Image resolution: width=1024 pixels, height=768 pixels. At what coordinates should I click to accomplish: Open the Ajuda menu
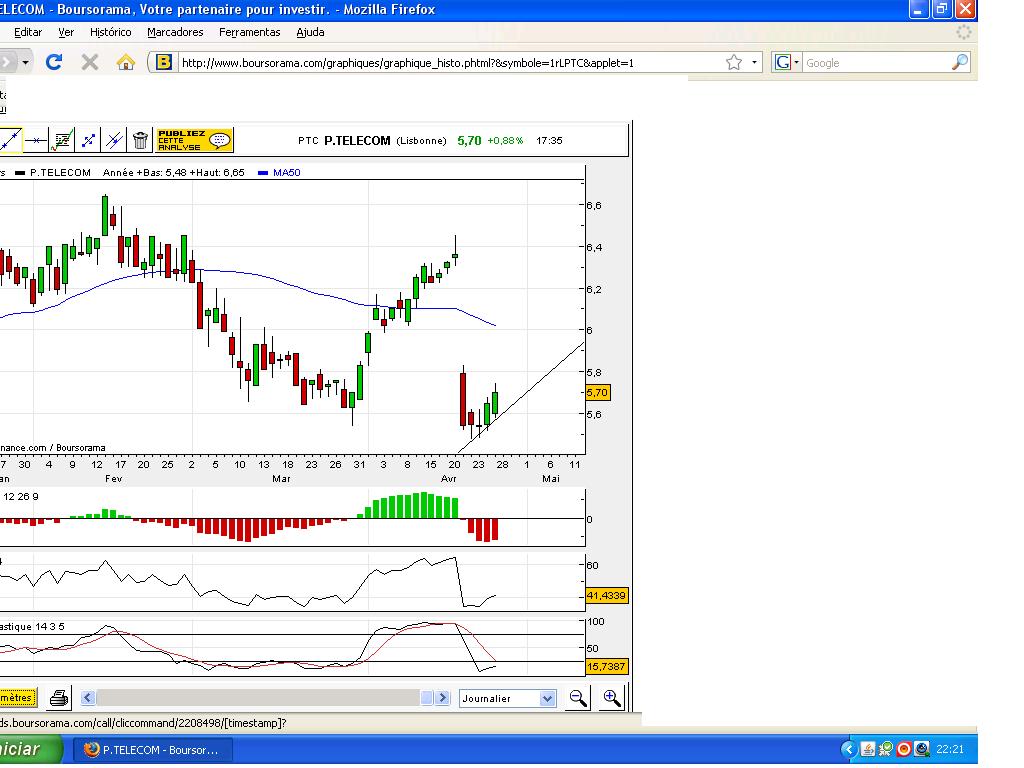click(310, 32)
